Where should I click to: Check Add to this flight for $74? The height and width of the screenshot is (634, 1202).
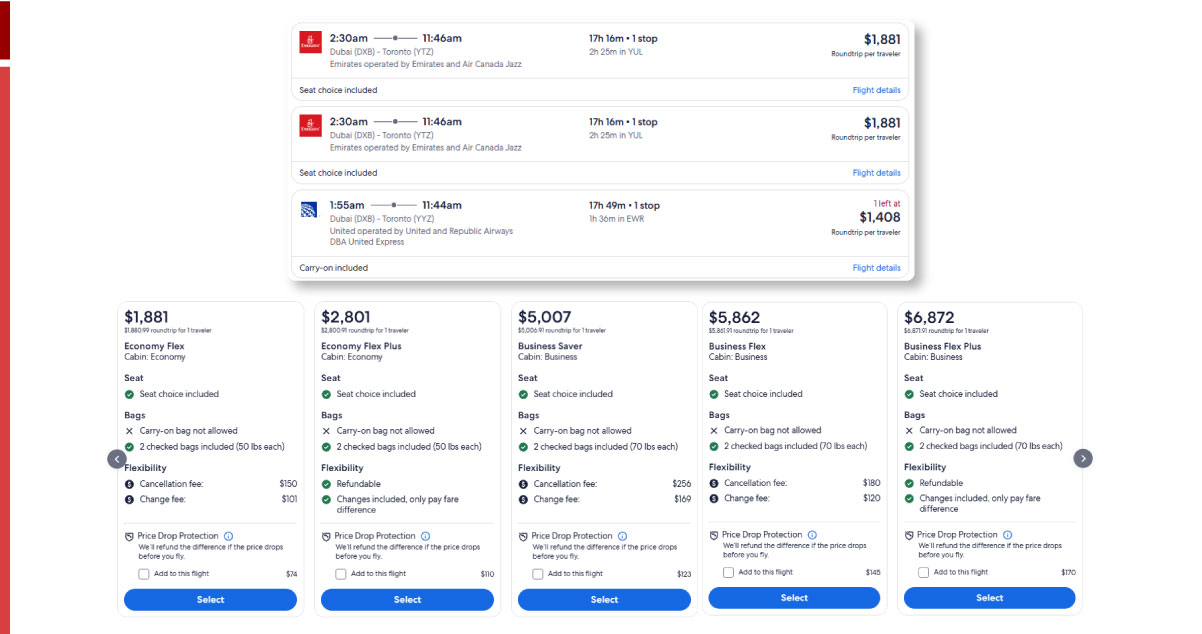(x=144, y=574)
